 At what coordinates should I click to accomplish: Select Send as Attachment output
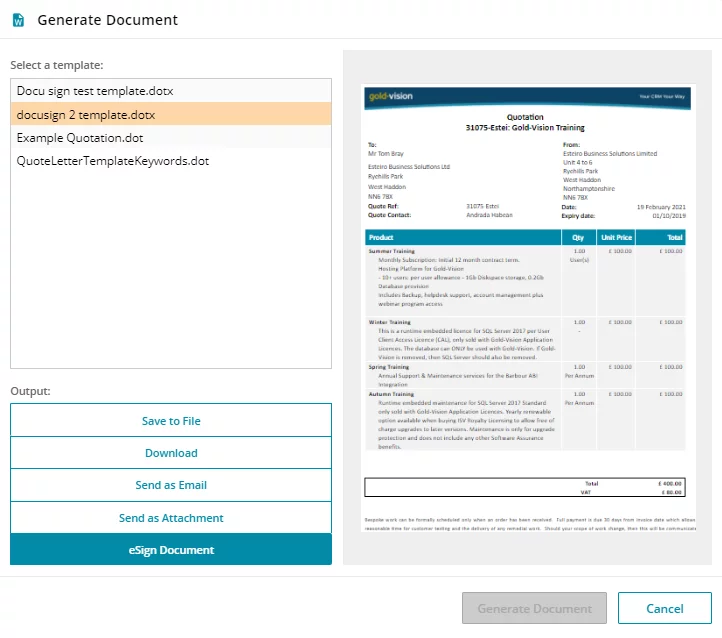pos(171,518)
